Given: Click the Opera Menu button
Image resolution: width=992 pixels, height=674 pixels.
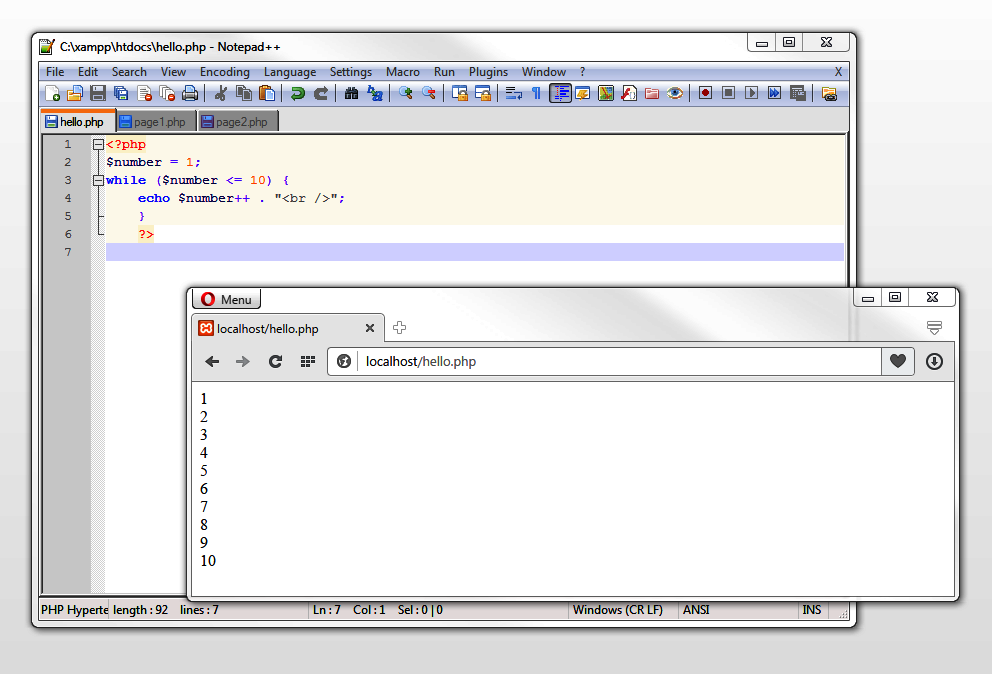Looking at the screenshot, I should pyautogui.click(x=226, y=299).
